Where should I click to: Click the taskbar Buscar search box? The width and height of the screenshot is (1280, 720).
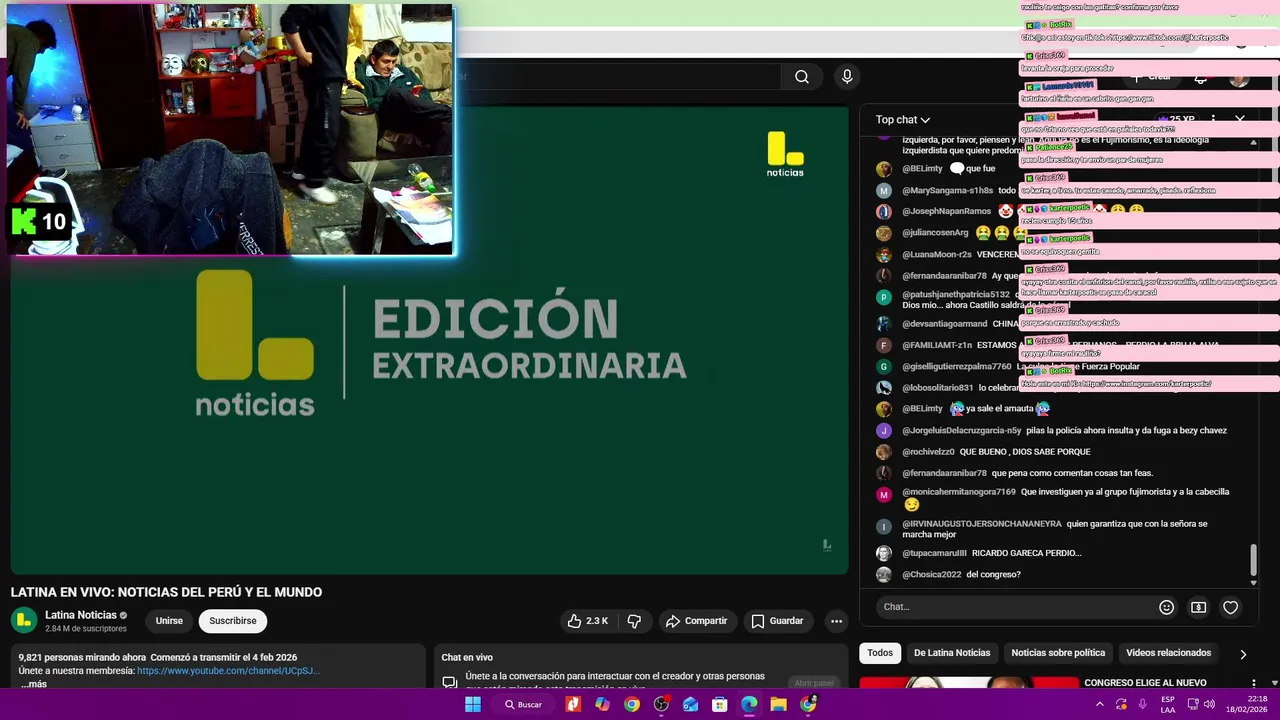[x=523, y=704]
